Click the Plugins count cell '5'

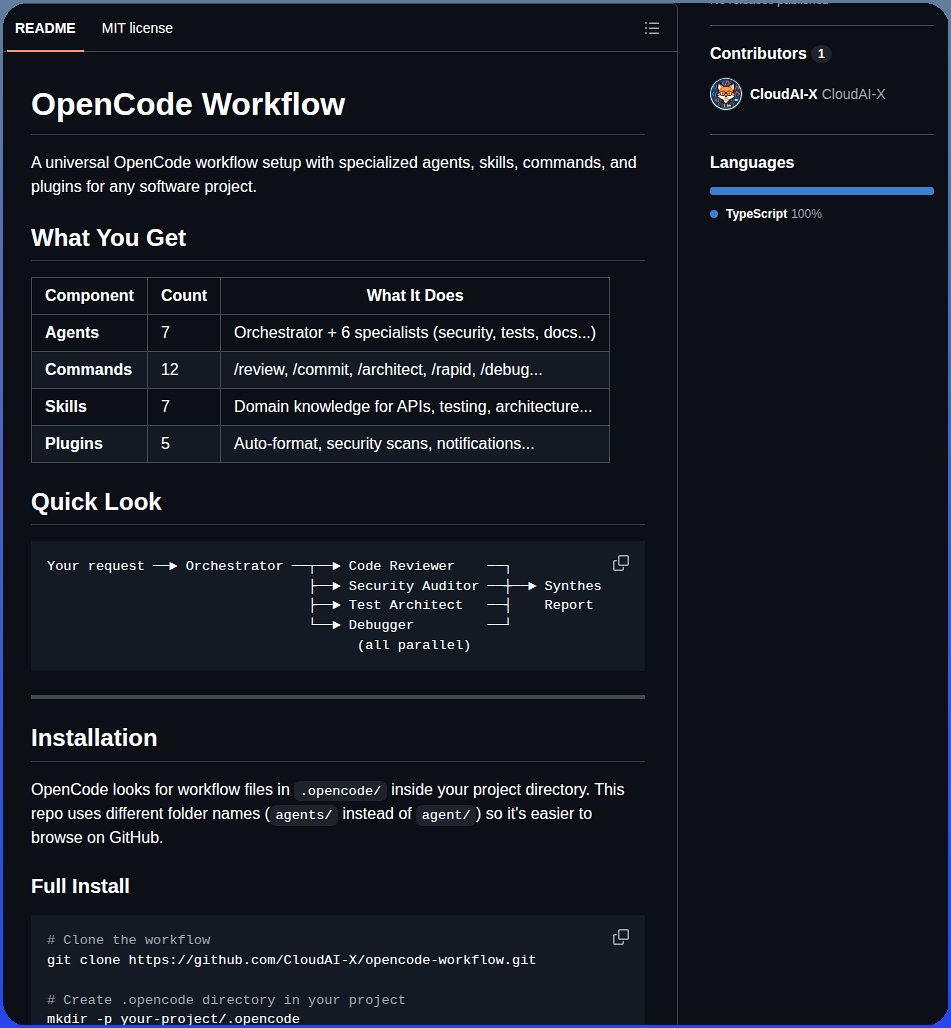click(184, 444)
